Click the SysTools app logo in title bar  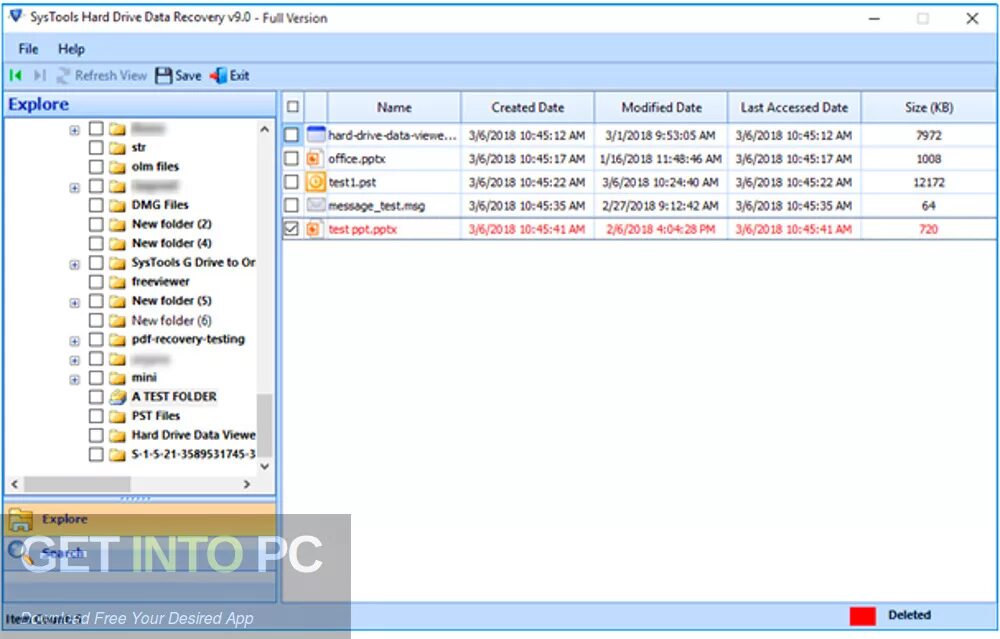[16, 17]
